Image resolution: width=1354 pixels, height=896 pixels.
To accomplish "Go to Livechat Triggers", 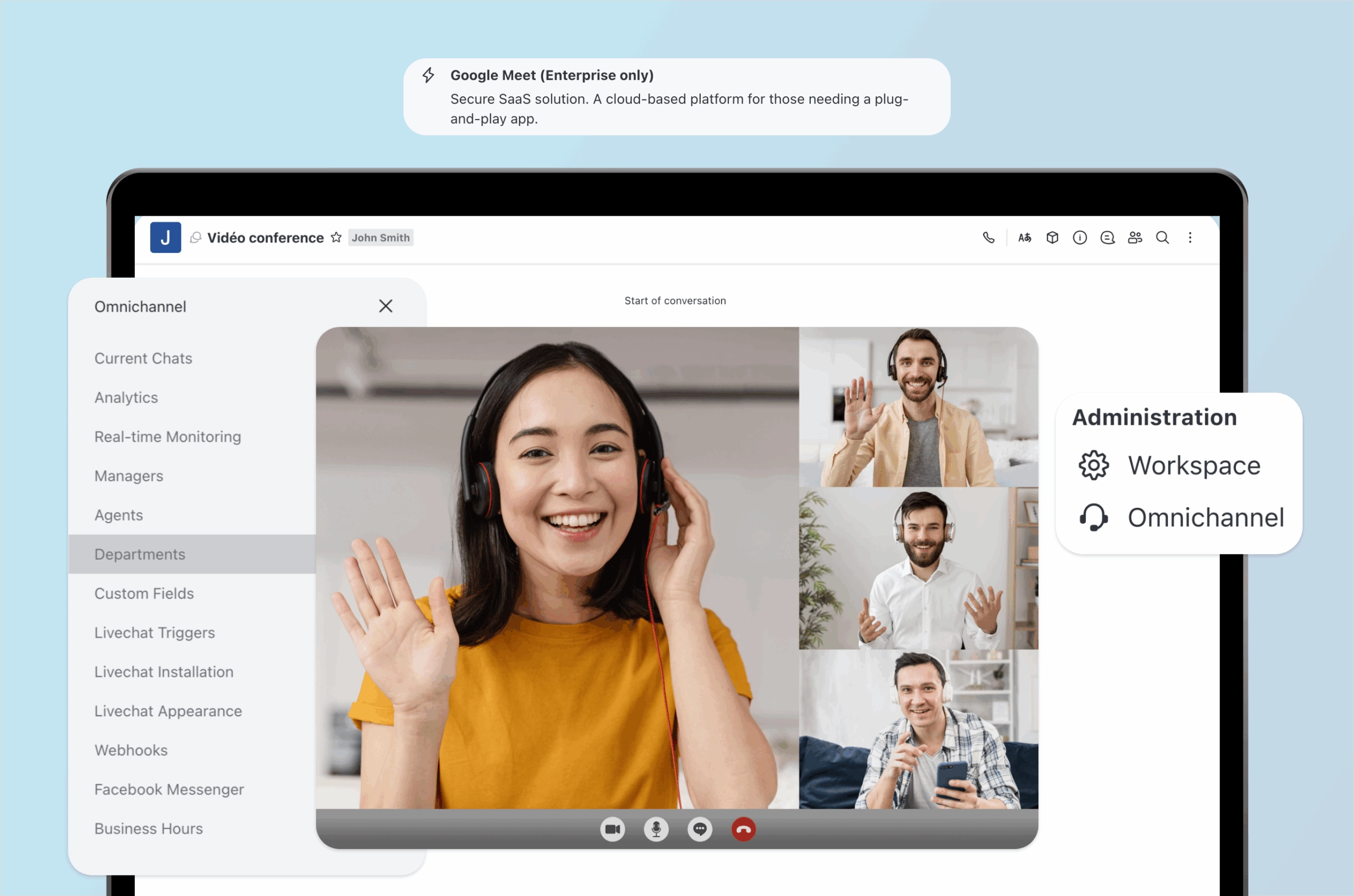I will click(x=154, y=633).
